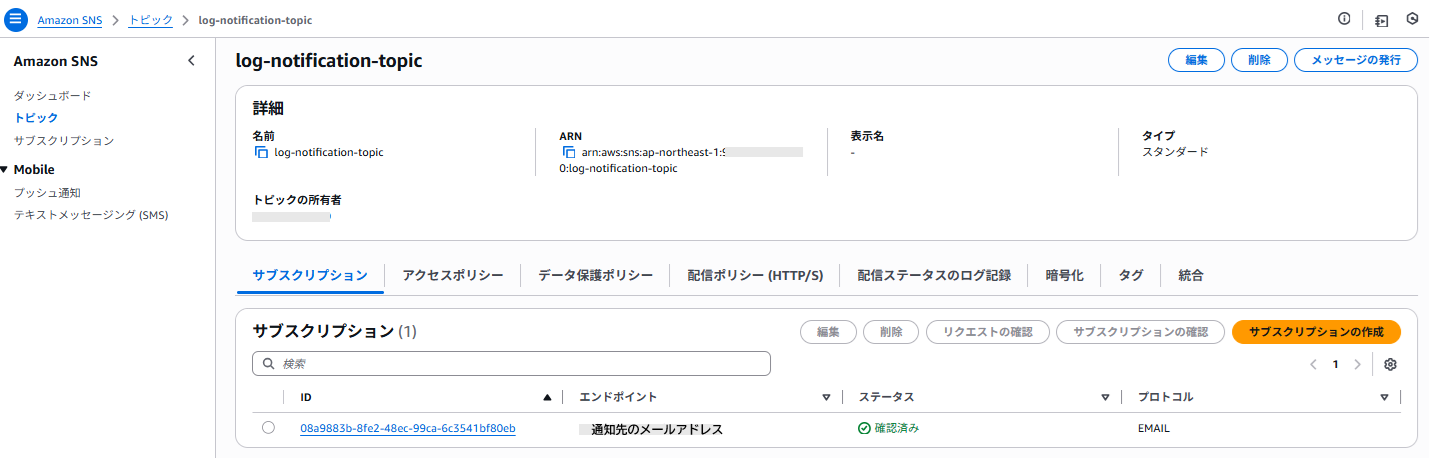Open the CloudShell icon in top bar
Viewport: 1430px width, 458px height.
click(x=1382, y=20)
